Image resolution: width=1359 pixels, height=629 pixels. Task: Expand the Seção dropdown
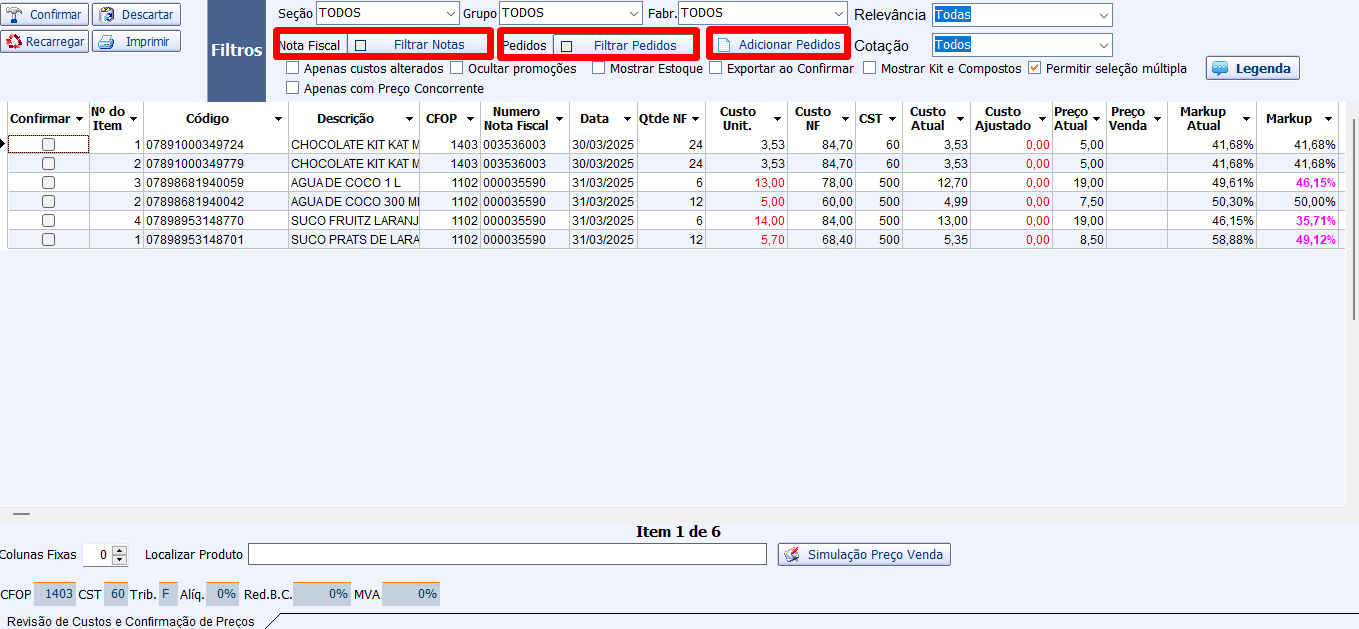[449, 14]
